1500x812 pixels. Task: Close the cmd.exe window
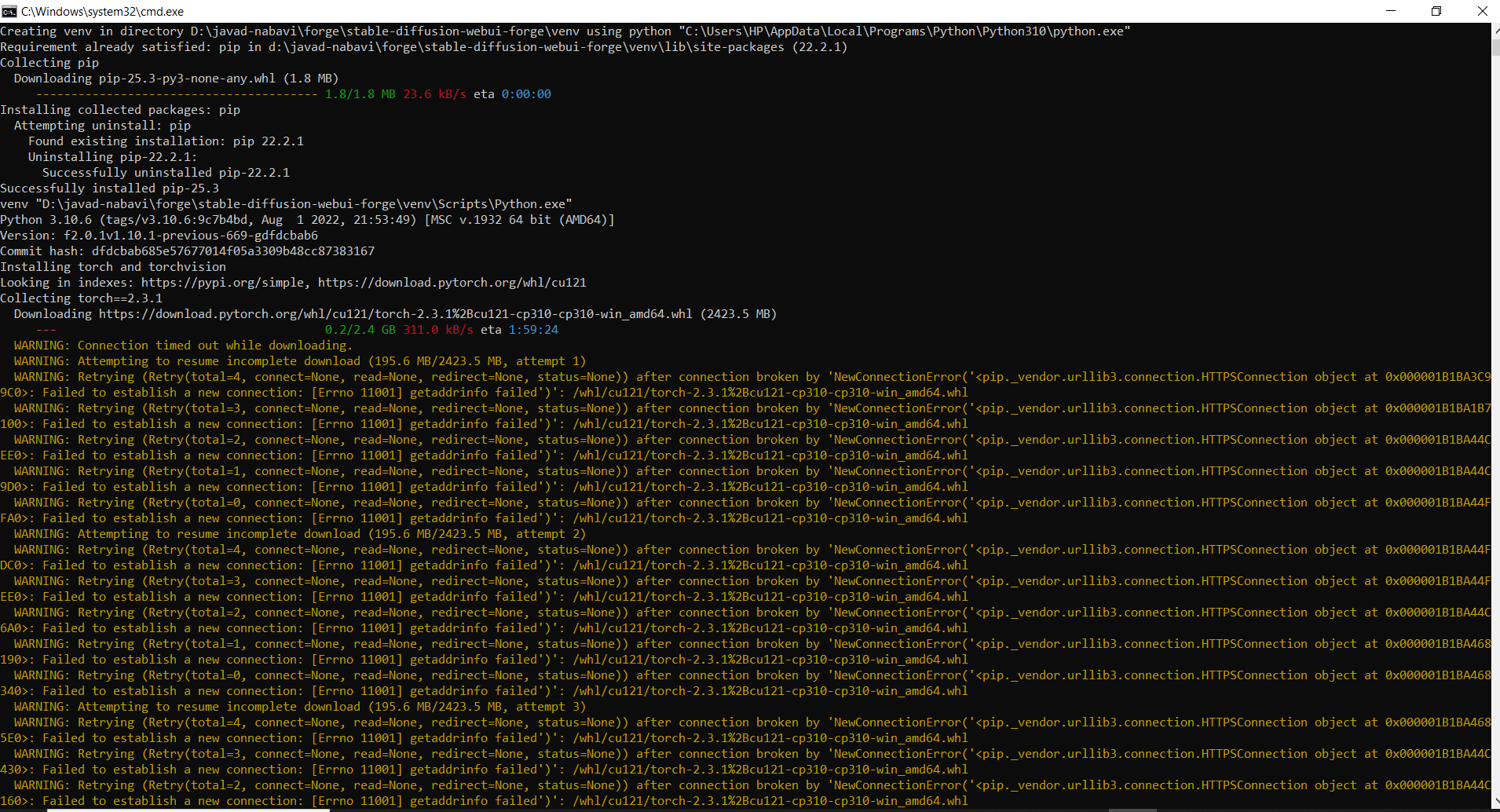pos(1482,11)
